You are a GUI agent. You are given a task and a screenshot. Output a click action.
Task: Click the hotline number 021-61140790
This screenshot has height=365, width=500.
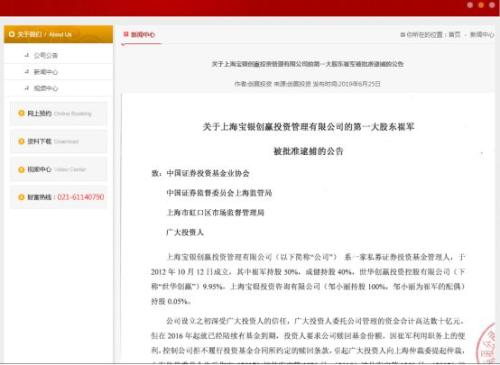81,197
